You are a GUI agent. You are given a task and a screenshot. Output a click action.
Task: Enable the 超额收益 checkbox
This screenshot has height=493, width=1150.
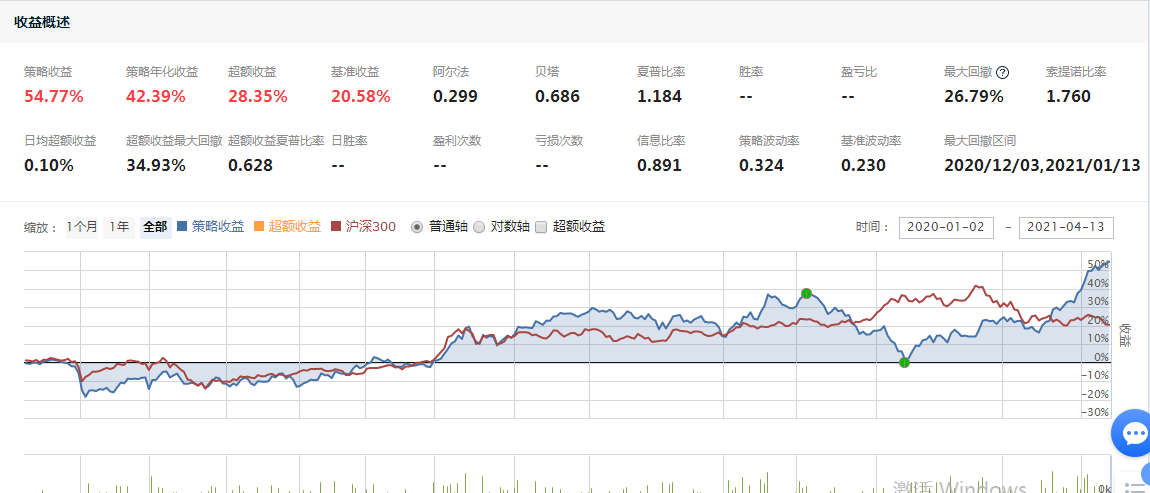(541, 227)
